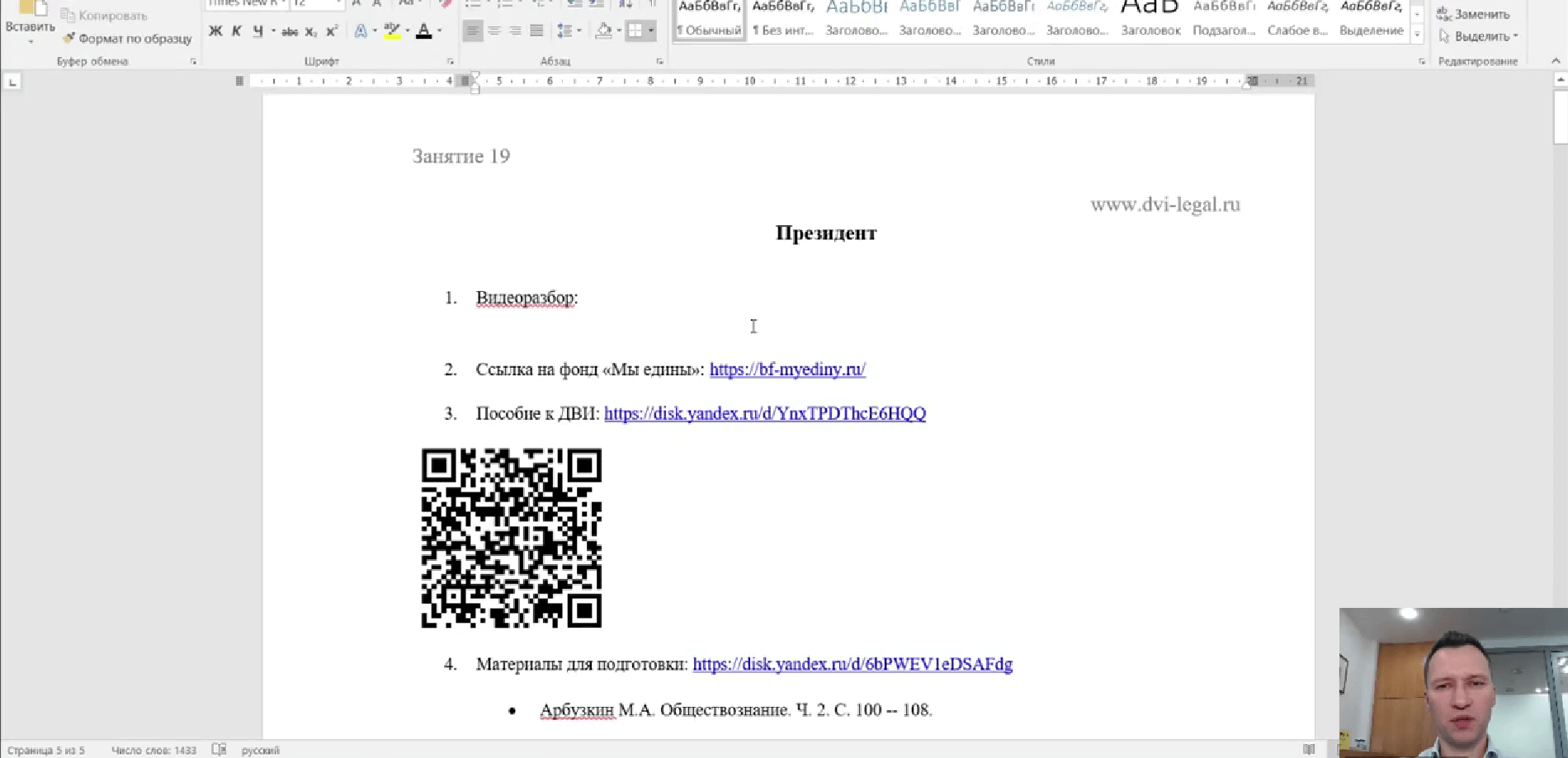Adjust line and paragraph spacing

pyautogui.click(x=564, y=31)
